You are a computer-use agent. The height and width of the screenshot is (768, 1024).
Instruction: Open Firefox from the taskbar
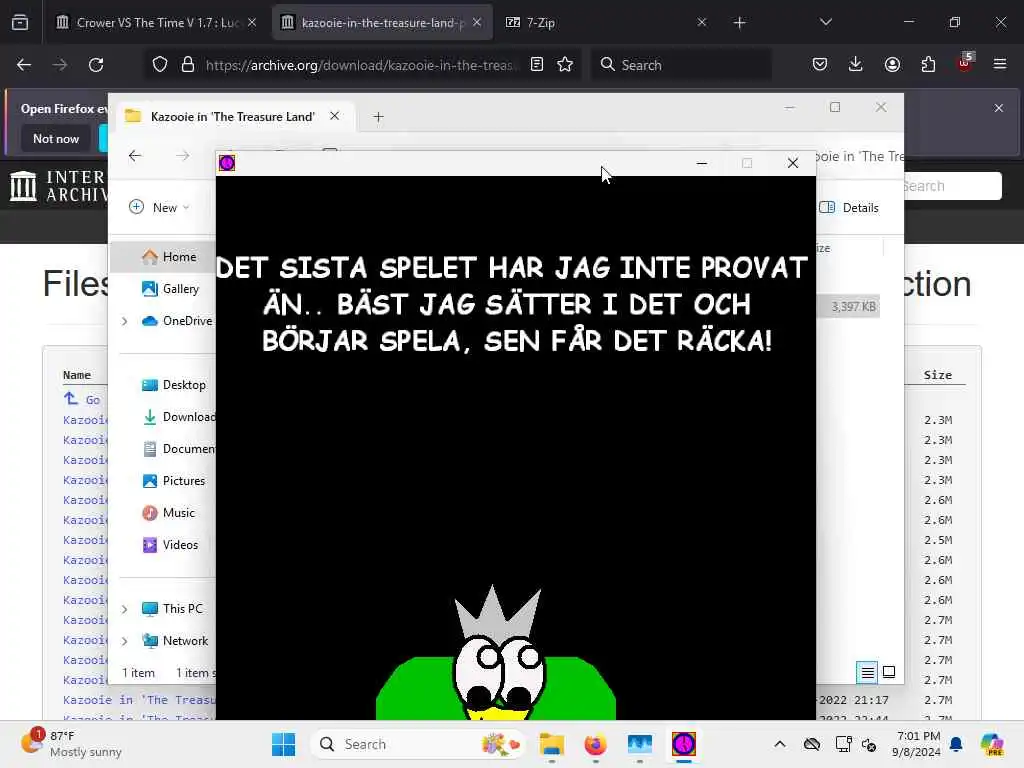596,744
